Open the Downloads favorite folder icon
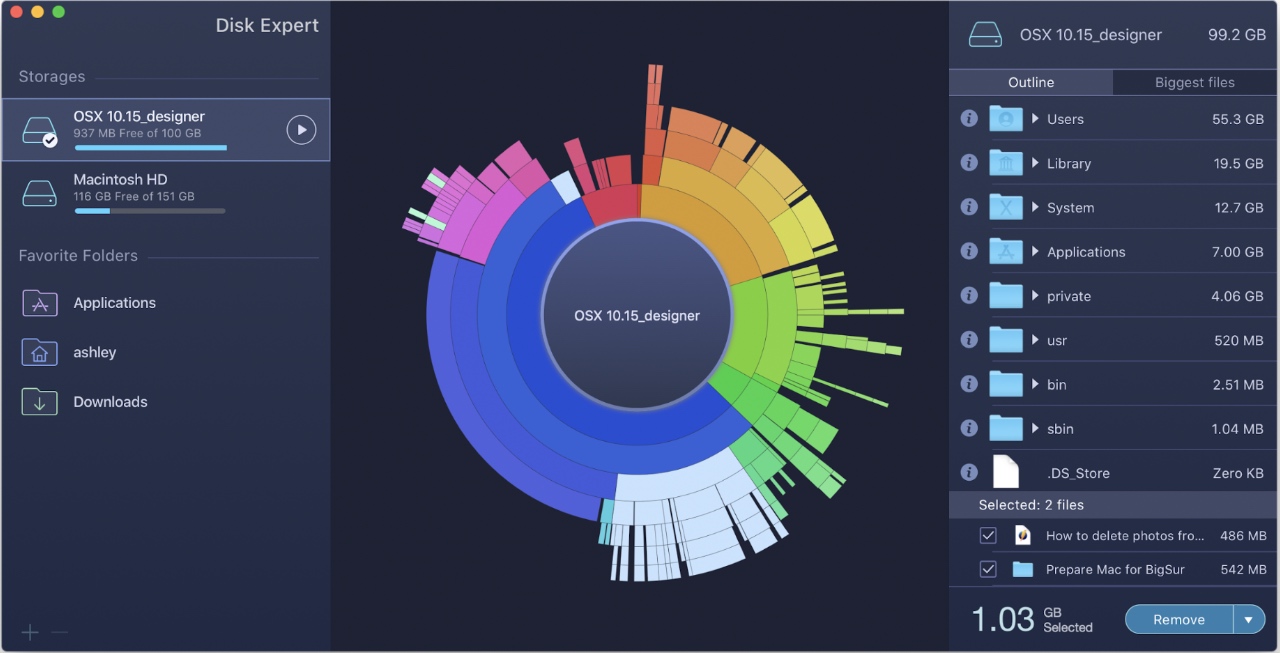 (40, 402)
